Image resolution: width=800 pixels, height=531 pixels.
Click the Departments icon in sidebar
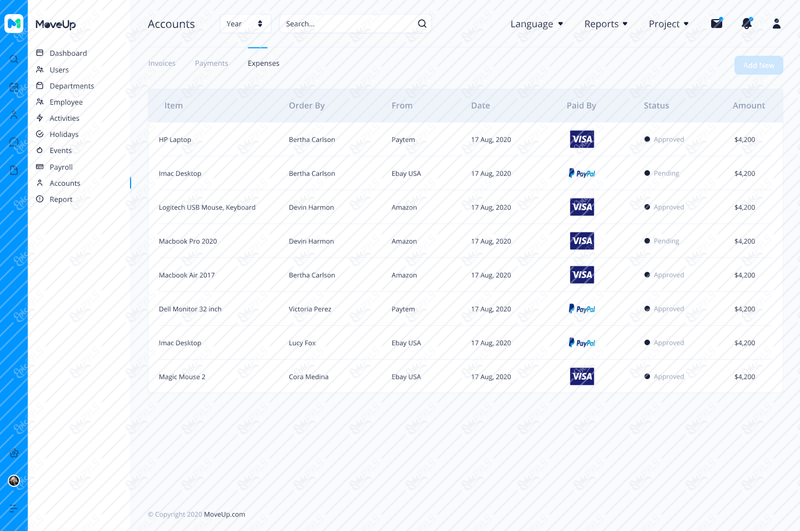[x=40, y=86]
